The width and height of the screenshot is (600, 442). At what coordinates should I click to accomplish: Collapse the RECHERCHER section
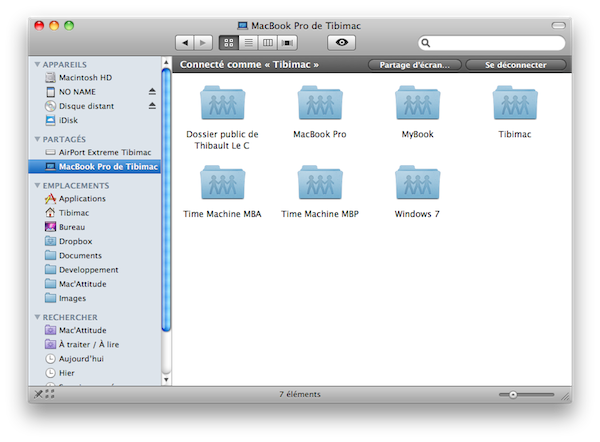[x=37, y=317]
